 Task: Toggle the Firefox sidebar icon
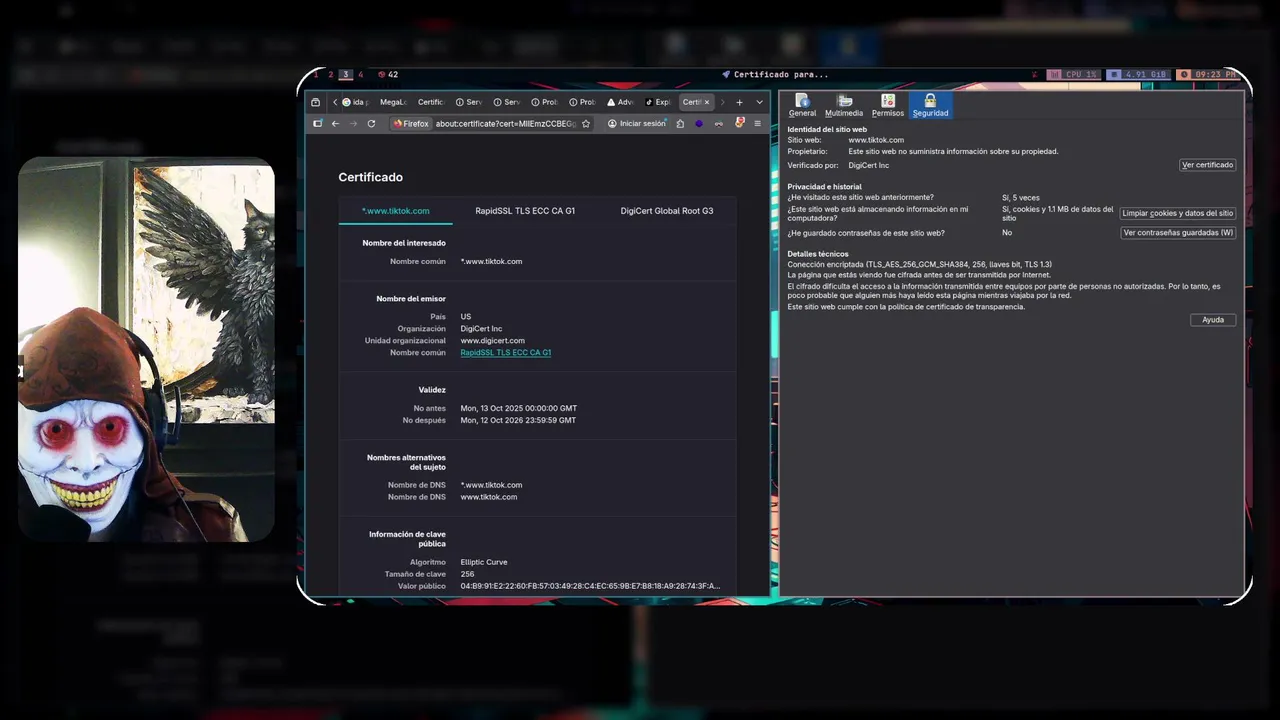[x=318, y=124]
